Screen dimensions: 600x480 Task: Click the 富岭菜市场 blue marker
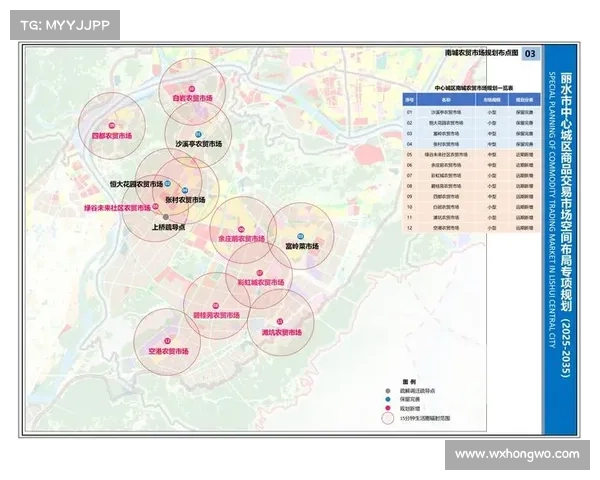[x=301, y=234]
